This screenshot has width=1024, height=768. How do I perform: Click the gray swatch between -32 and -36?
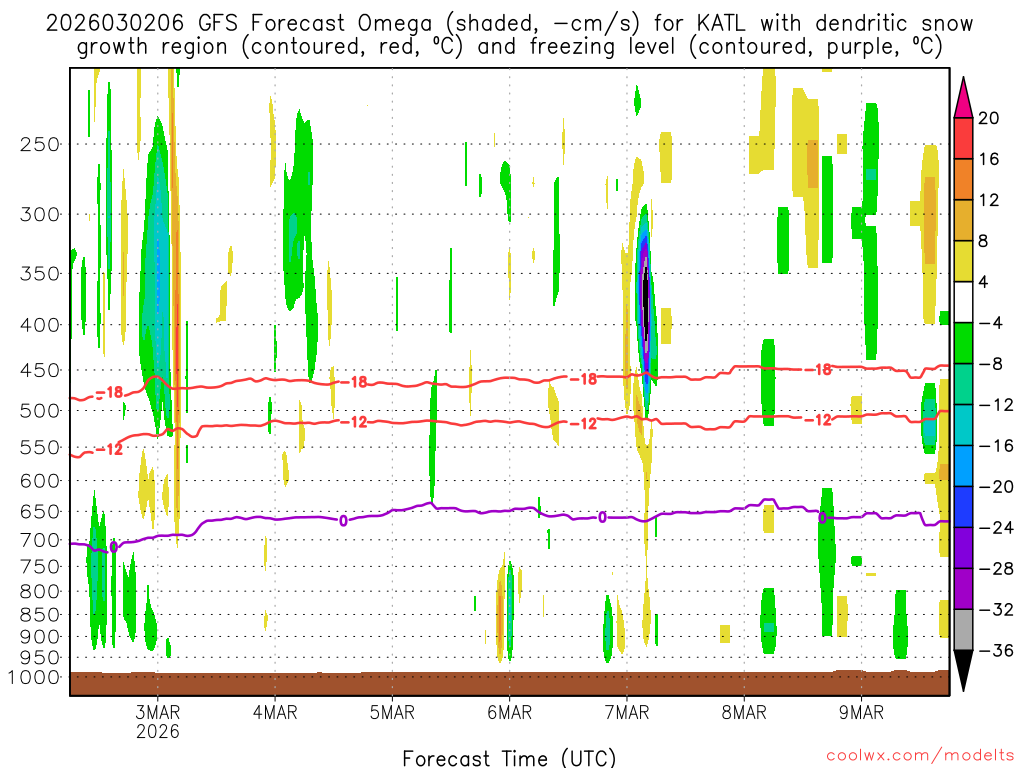tap(964, 630)
